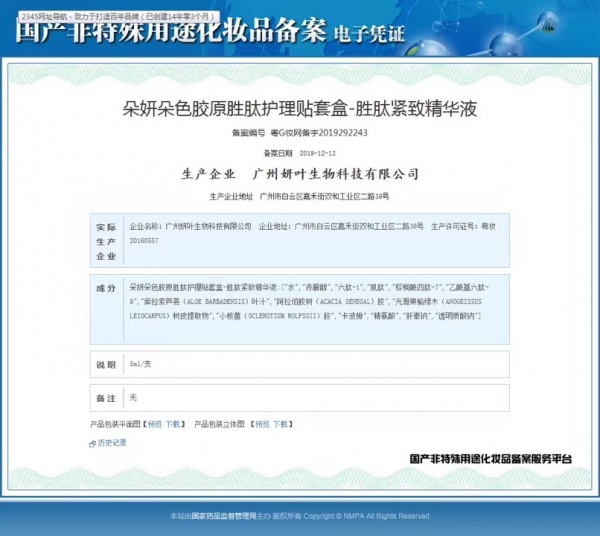Click the 2345网址导航 tab favicon

tap(12, 17)
